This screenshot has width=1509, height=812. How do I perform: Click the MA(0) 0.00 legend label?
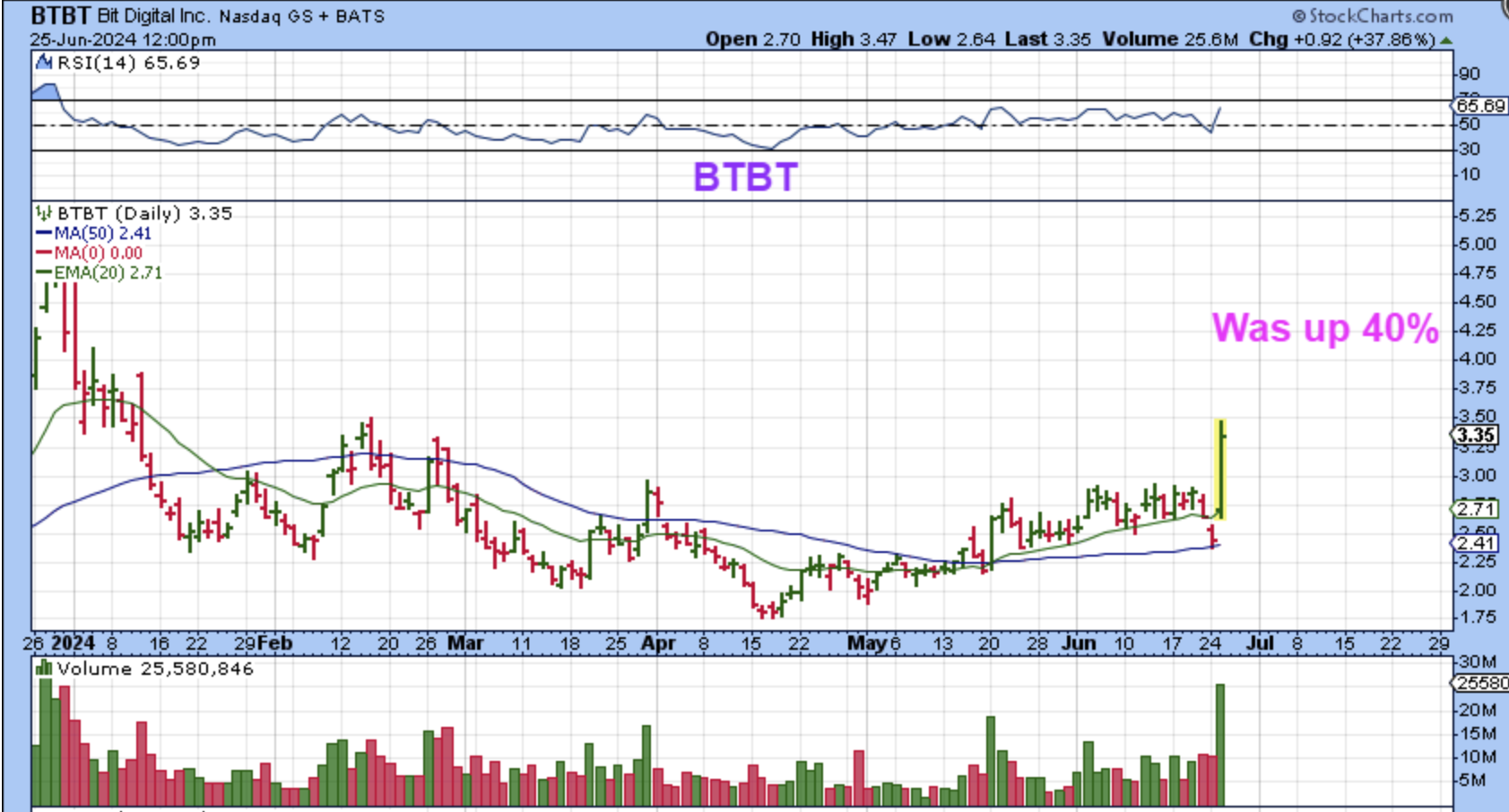click(x=98, y=254)
